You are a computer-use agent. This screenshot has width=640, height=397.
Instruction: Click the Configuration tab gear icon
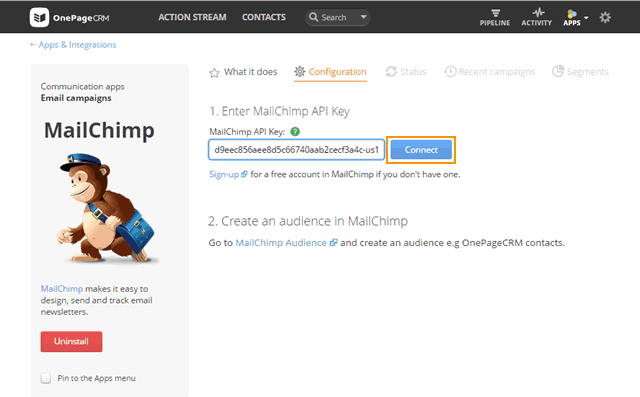pyautogui.click(x=300, y=71)
